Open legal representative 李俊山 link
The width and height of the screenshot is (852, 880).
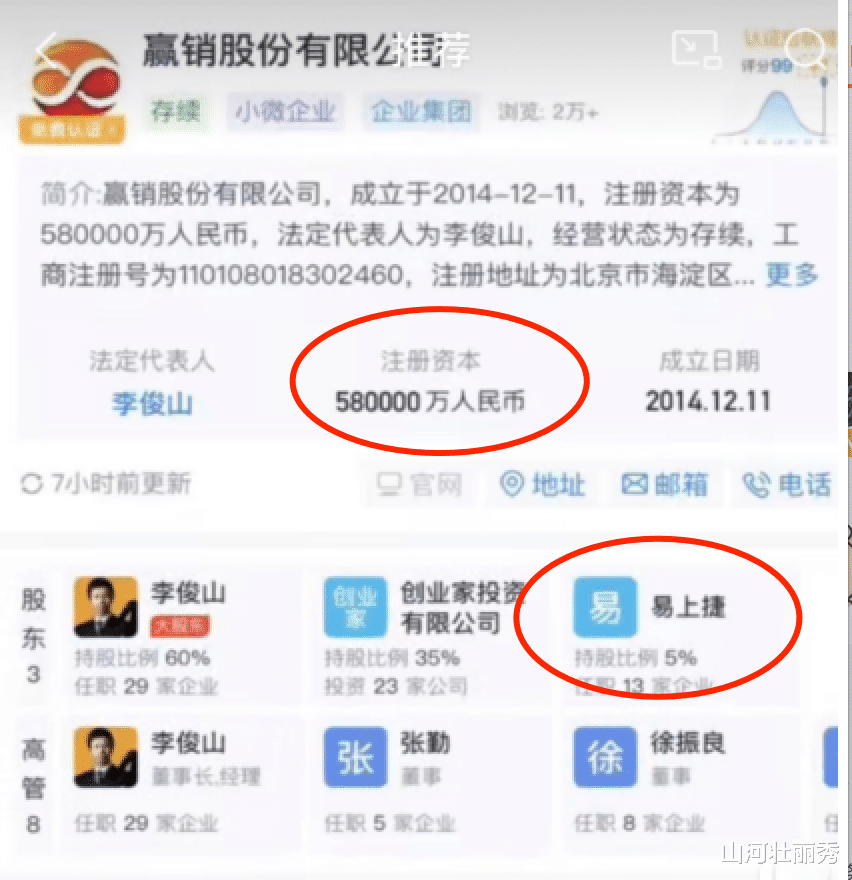152,404
